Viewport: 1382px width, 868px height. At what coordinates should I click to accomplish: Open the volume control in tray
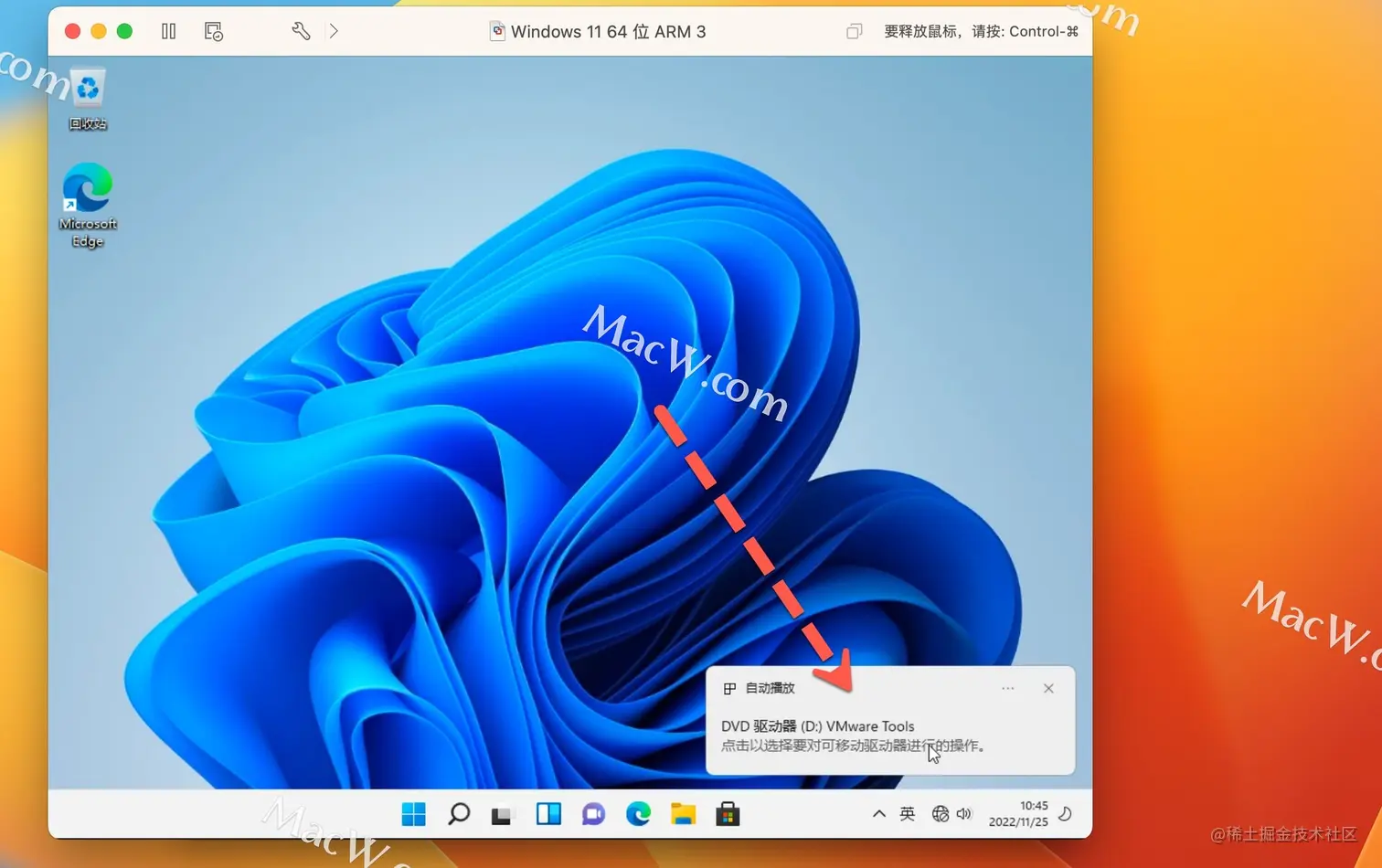[x=963, y=813]
